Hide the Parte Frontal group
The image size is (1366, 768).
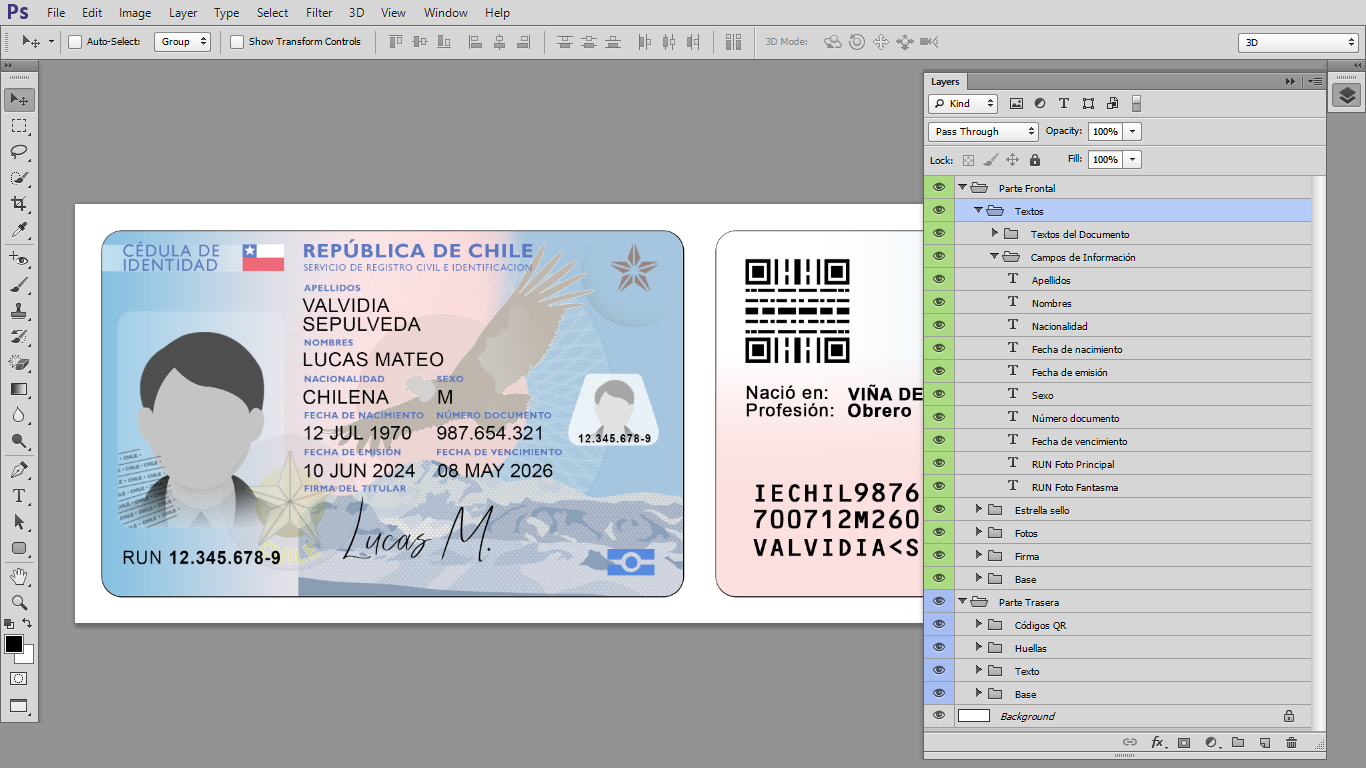[939, 187]
